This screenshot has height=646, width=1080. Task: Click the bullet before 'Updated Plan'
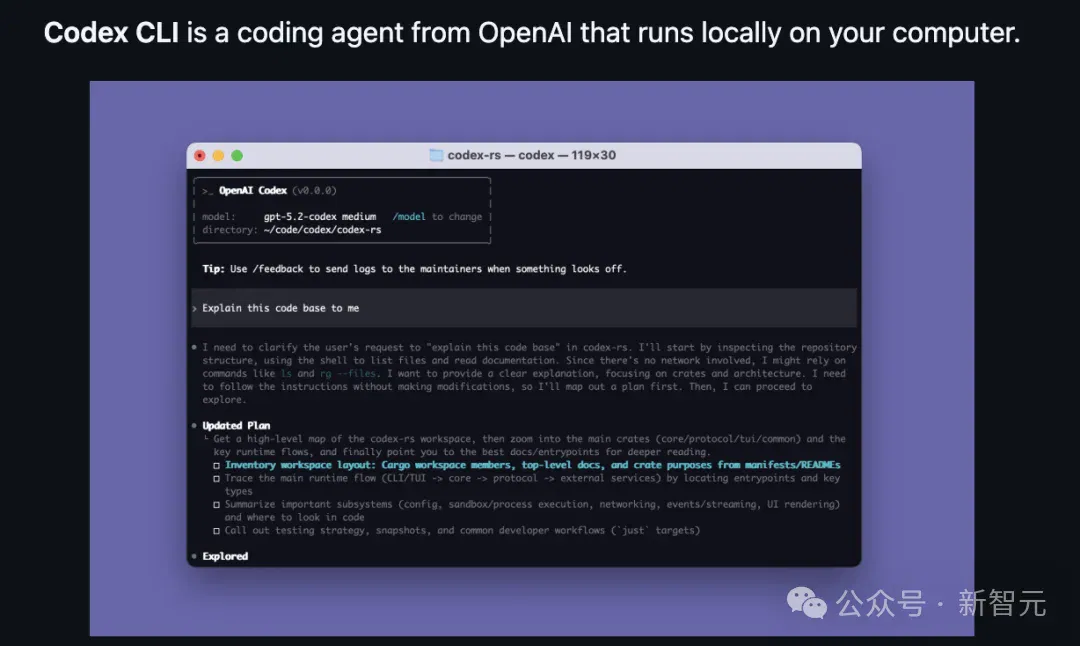pyautogui.click(x=194, y=426)
